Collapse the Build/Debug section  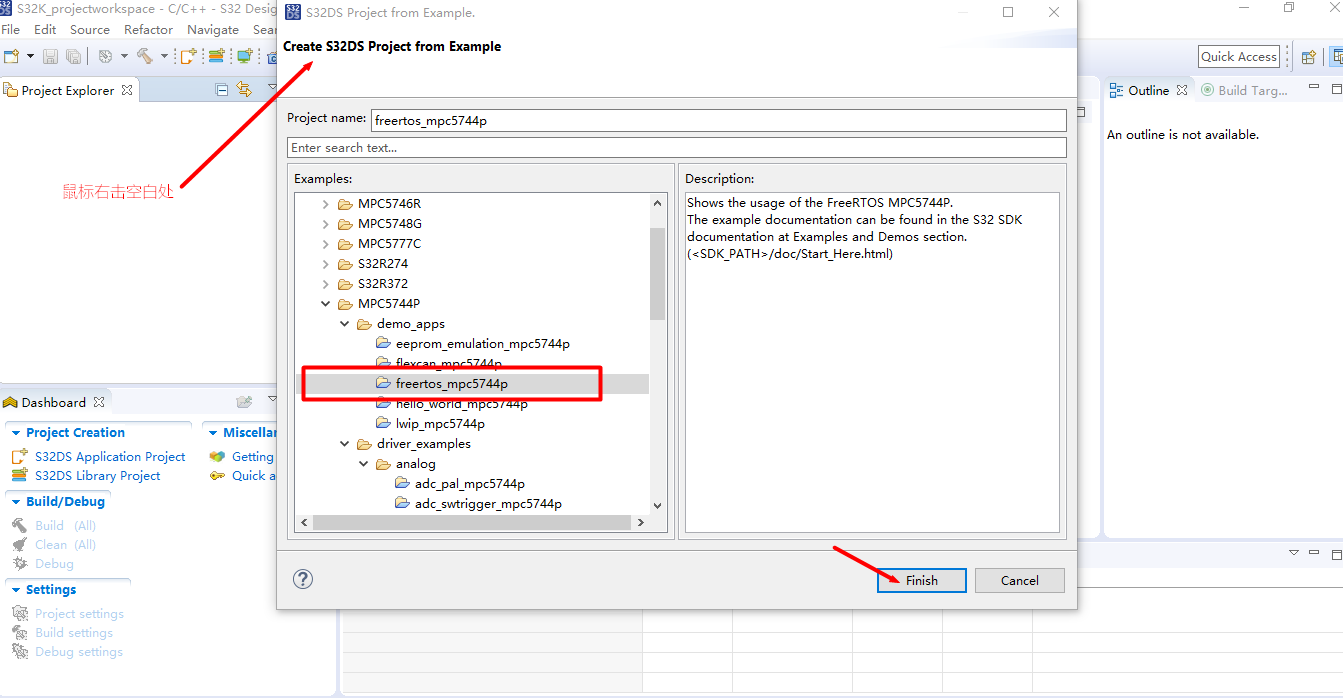[x=16, y=502]
